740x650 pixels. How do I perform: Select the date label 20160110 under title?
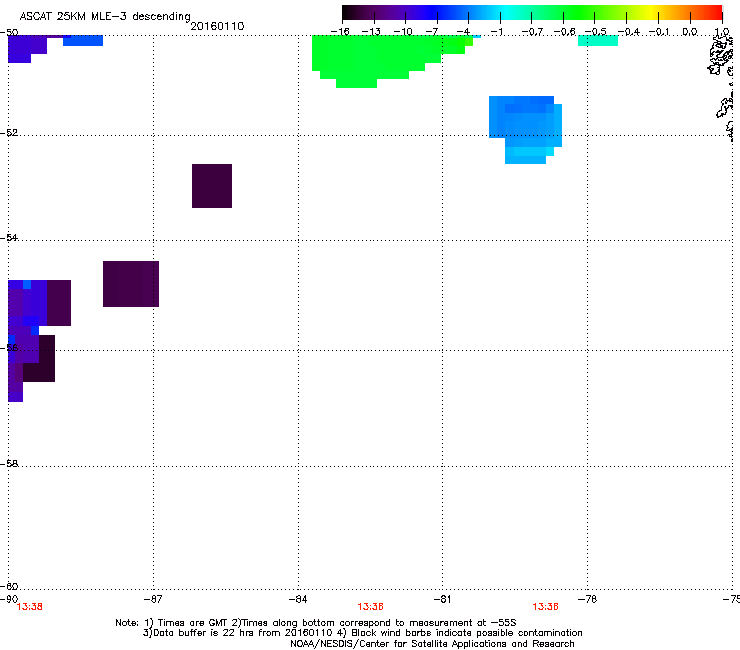[217, 26]
